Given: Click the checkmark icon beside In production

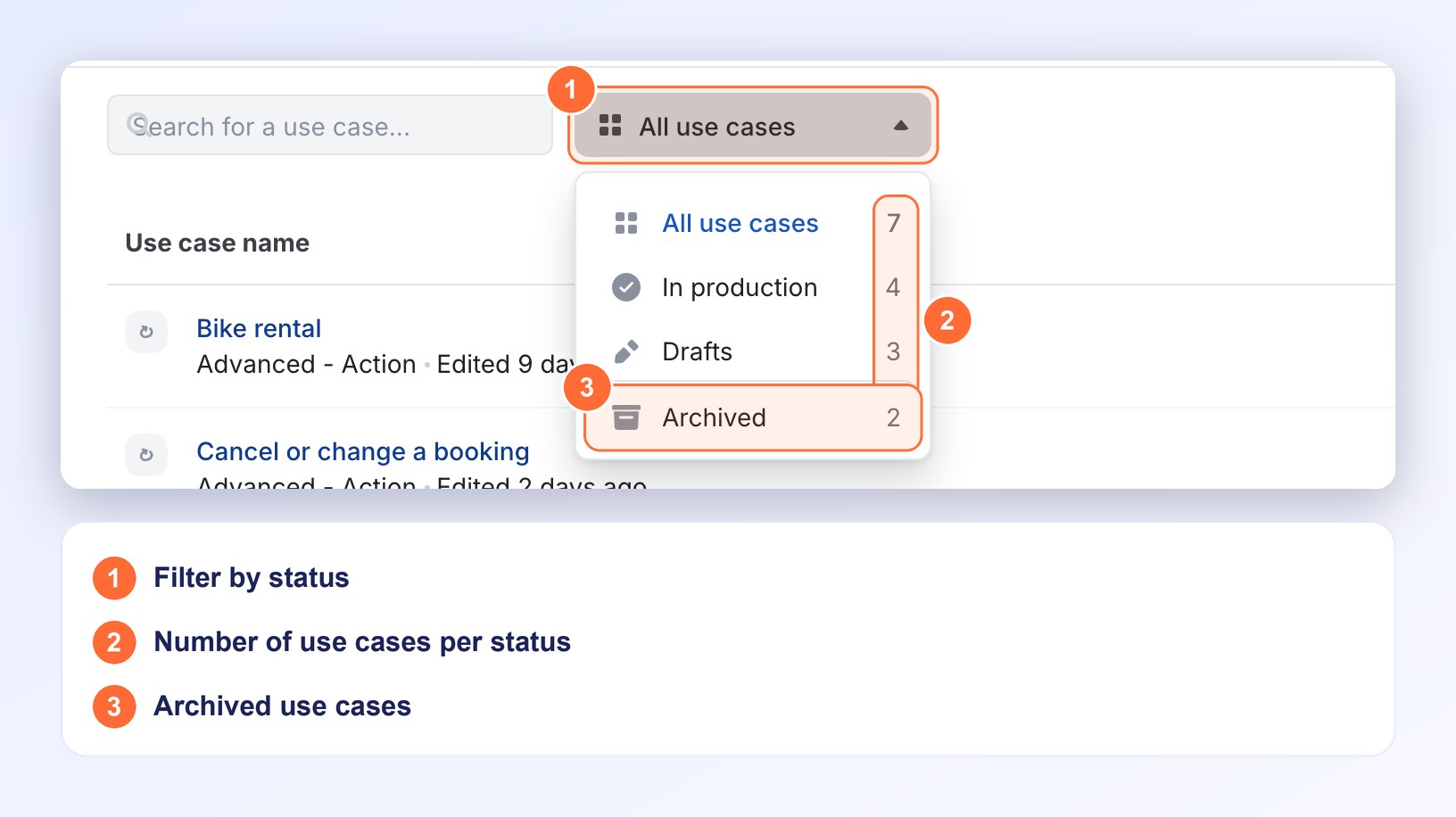Looking at the screenshot, I should click(x=626, y=287).
